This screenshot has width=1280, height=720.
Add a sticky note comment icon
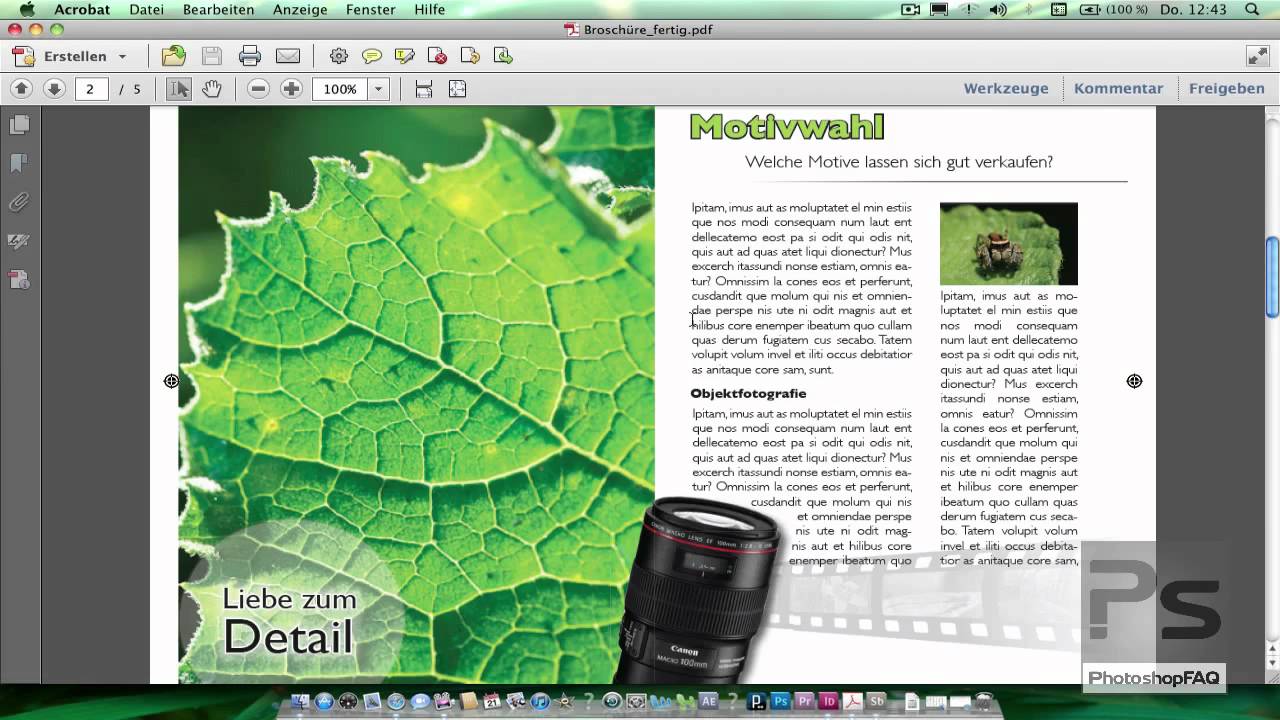point(372,56)
